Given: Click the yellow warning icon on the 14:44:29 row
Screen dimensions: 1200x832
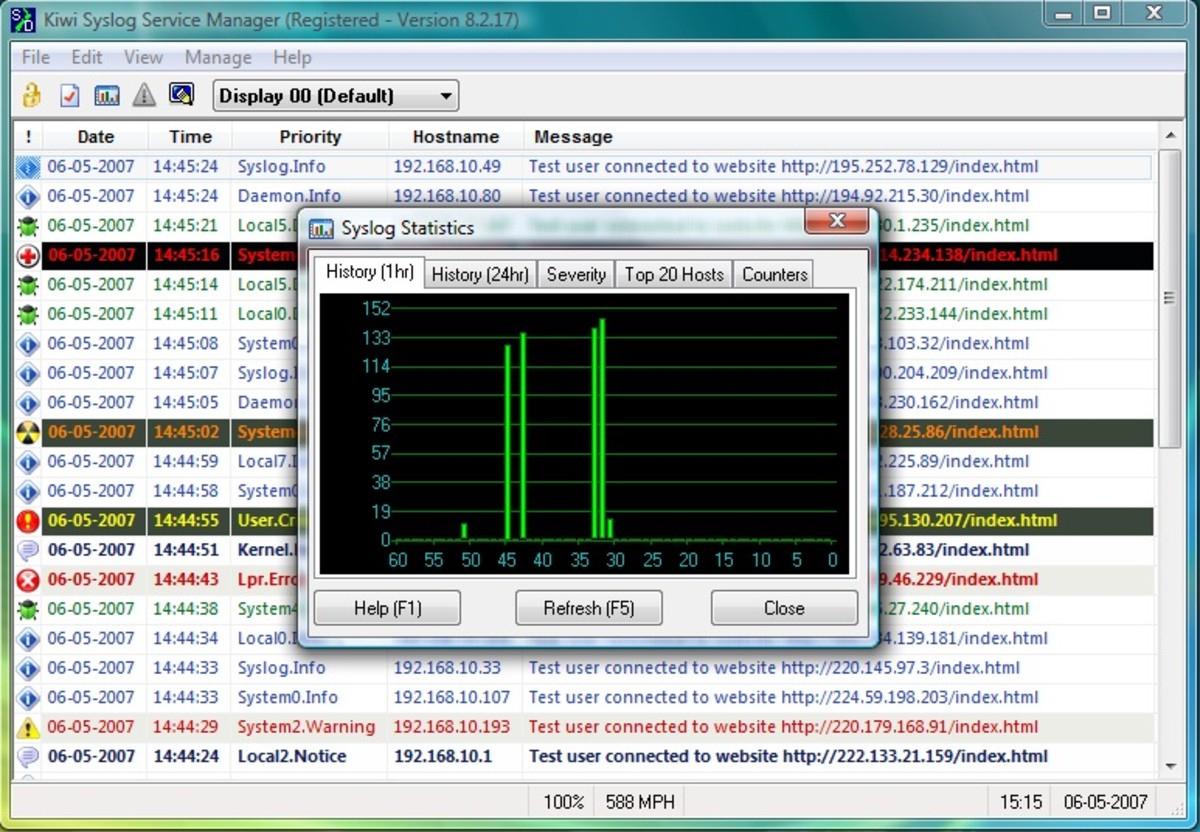Looking at the screenshot, I should pyautogui.click(x=28, y=727).
